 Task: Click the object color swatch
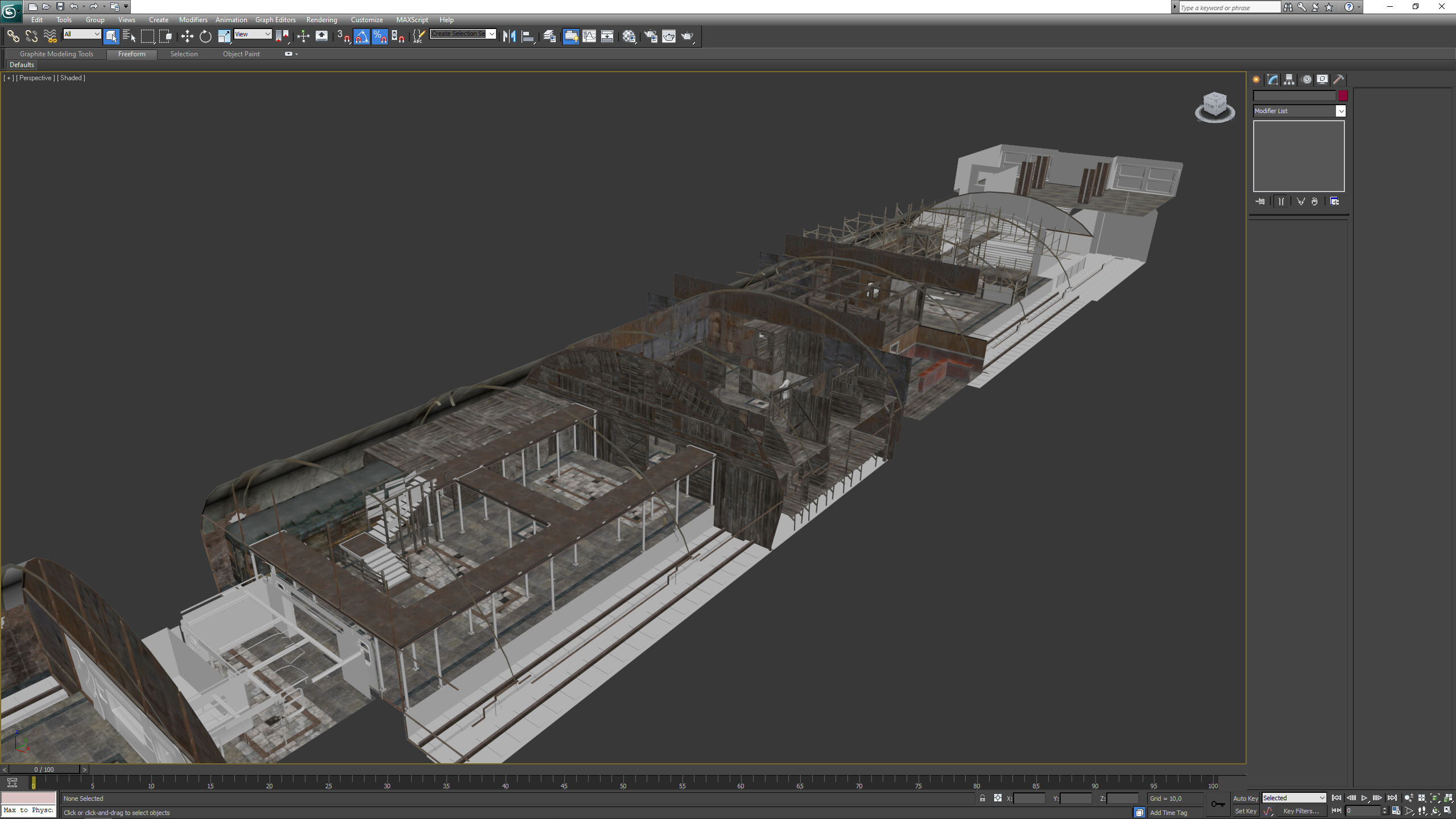(1343, 96)
